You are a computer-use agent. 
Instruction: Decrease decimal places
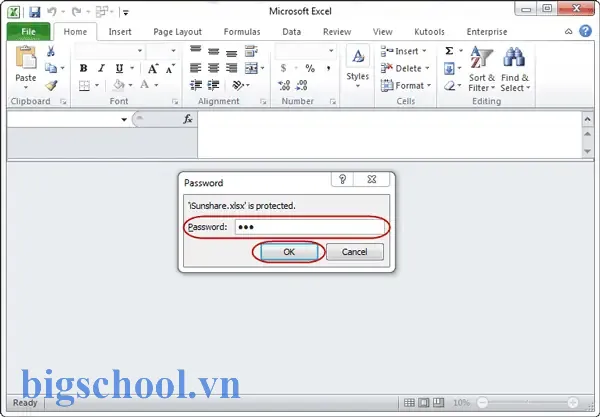(x=302, y=85)
